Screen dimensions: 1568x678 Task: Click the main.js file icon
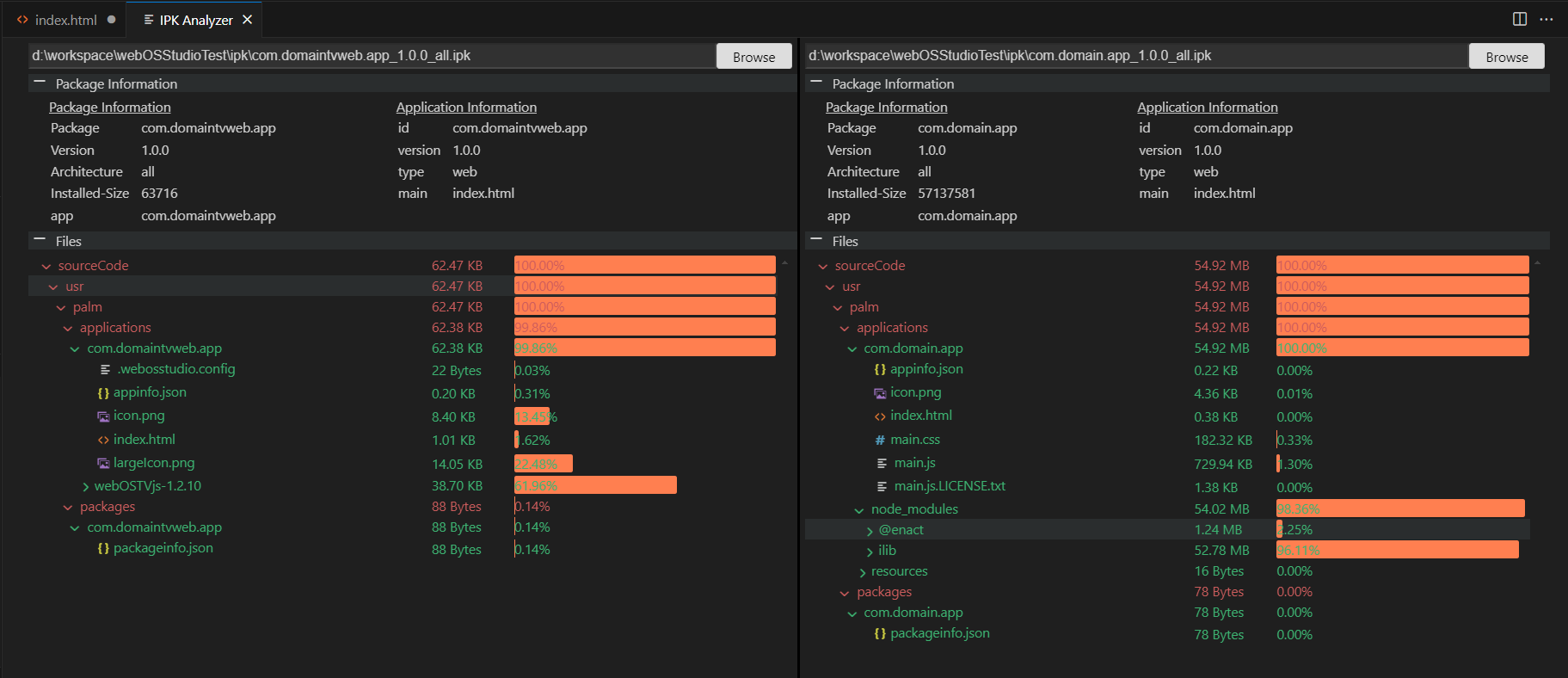pos(882,464)
